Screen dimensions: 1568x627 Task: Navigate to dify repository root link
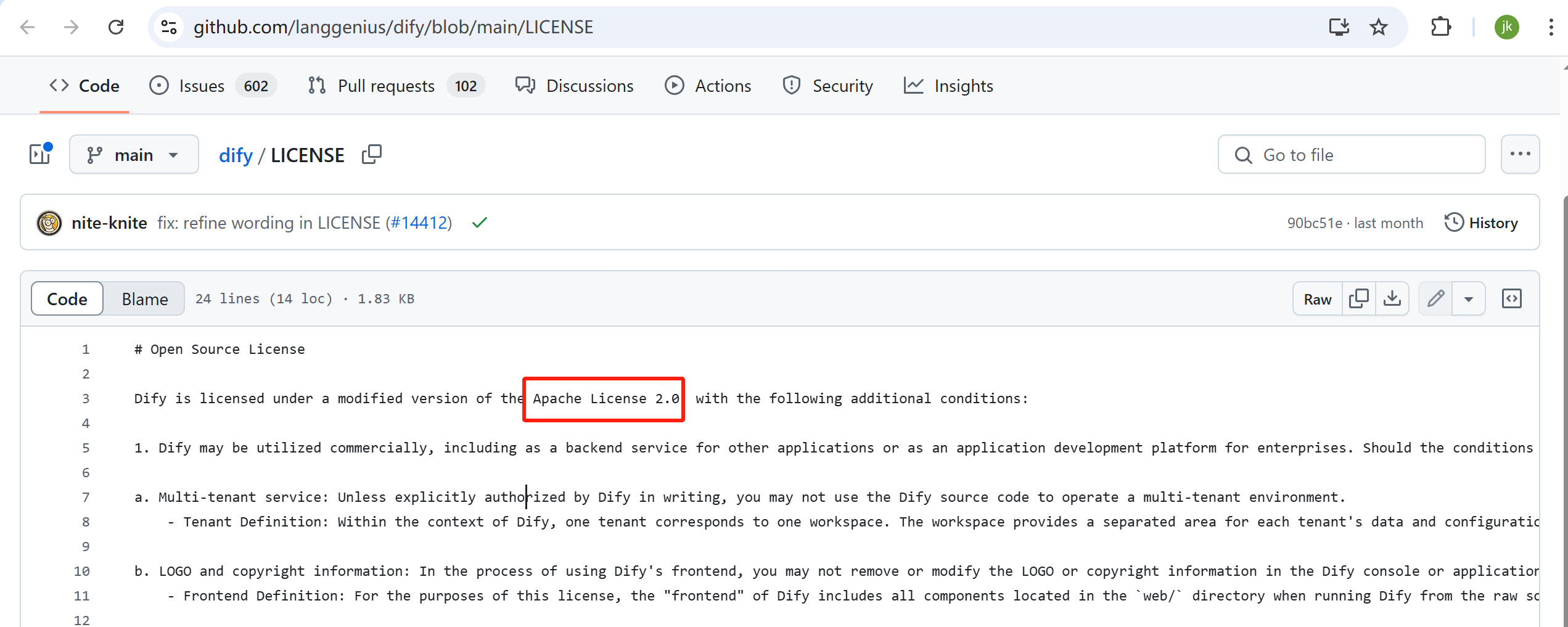(236, 155)
